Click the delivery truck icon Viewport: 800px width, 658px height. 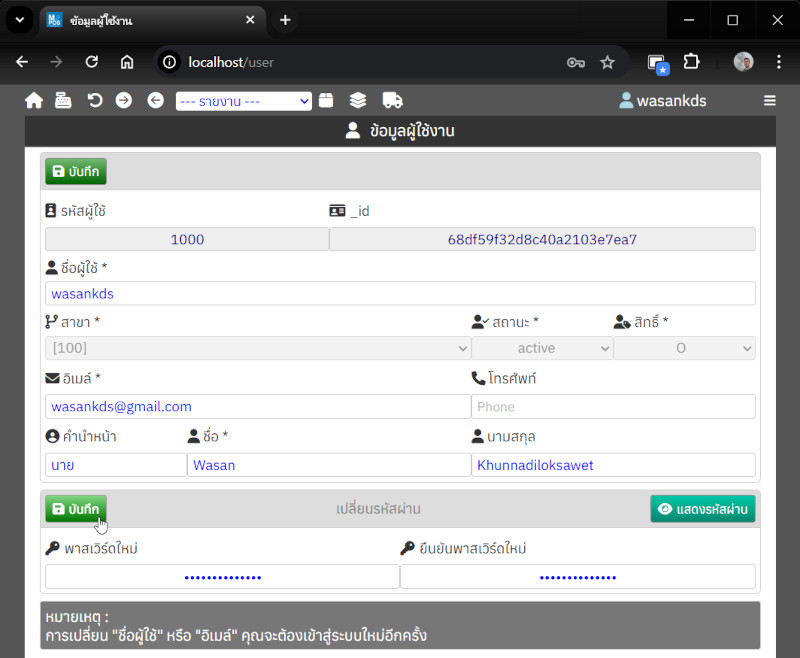(x=393, y=100)
